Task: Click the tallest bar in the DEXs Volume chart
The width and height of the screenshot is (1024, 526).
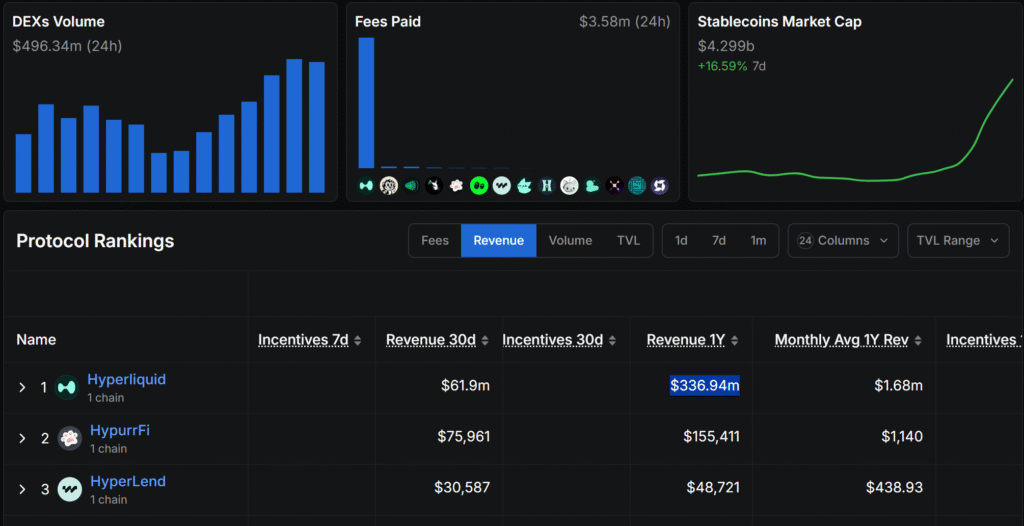Action: point(294,125)
